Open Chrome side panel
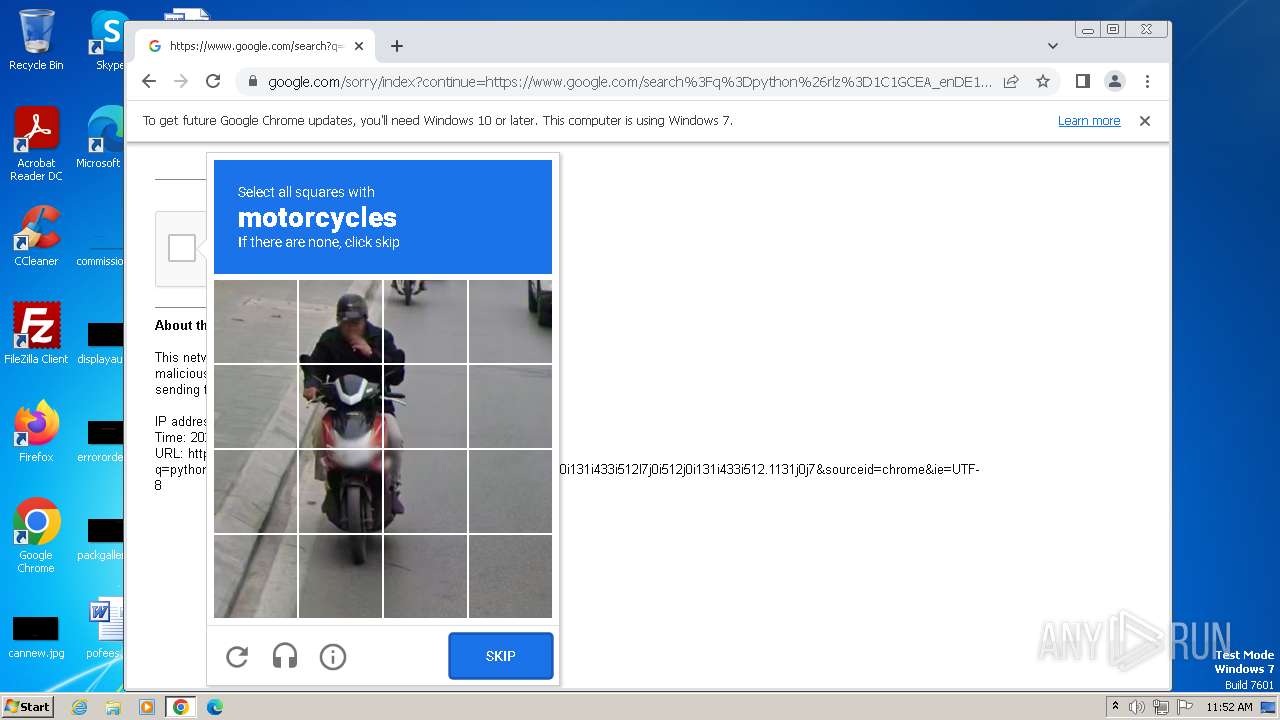Screen dimensions: 1280x720 [1082, 81]
